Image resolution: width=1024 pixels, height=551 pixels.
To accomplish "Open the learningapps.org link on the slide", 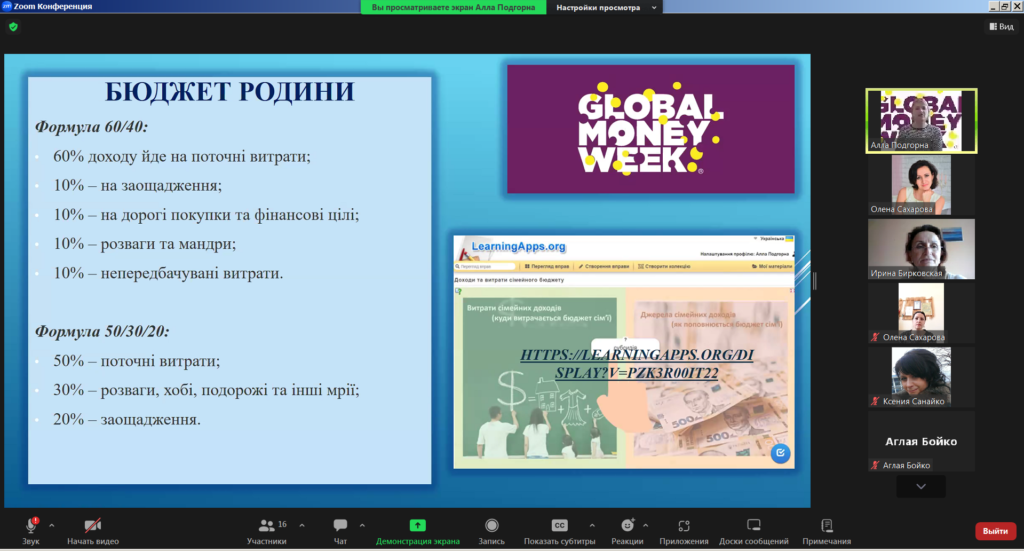I will (637, 364).
